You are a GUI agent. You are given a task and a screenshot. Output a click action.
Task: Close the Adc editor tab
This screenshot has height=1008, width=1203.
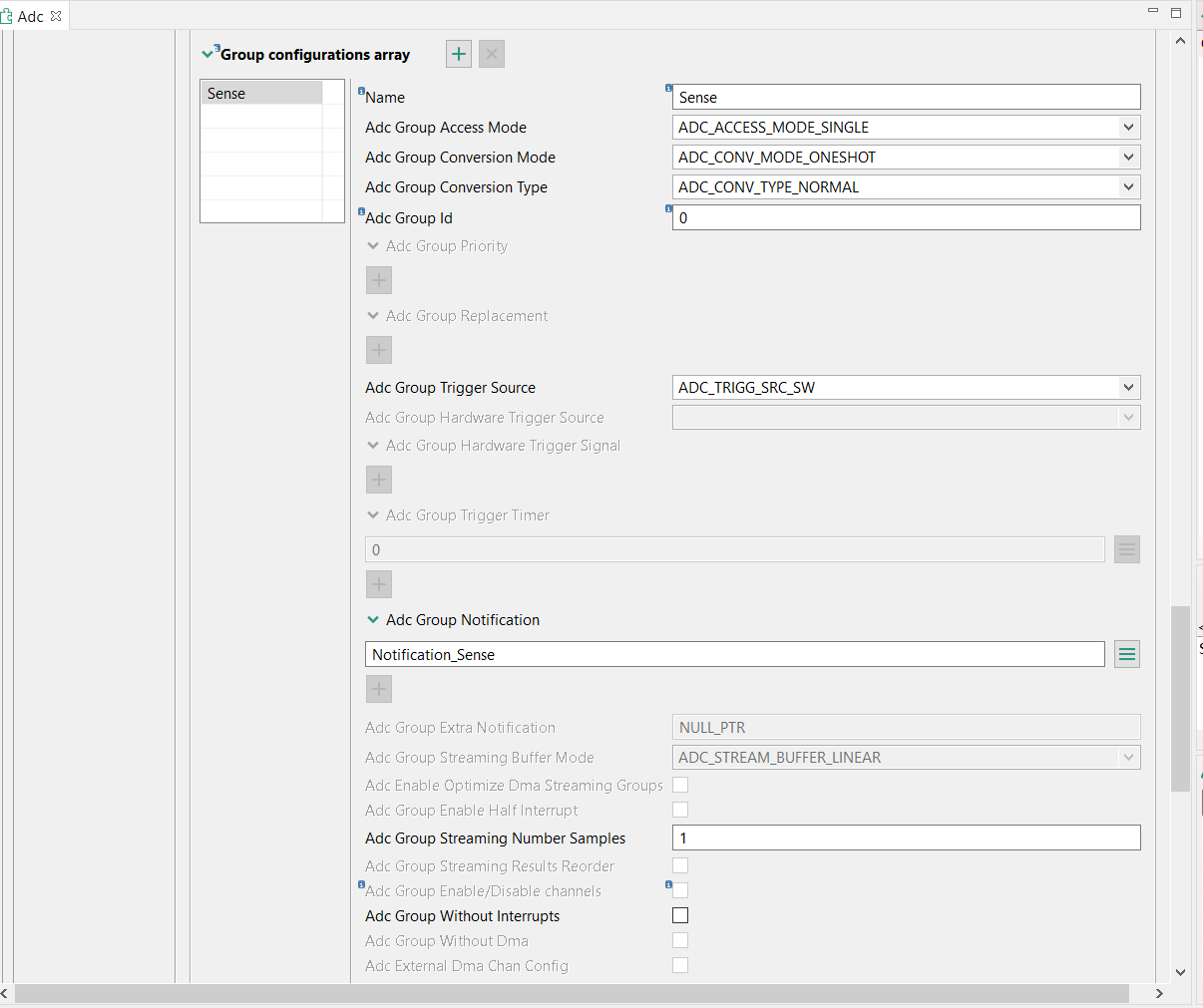(x=56, y=16)
